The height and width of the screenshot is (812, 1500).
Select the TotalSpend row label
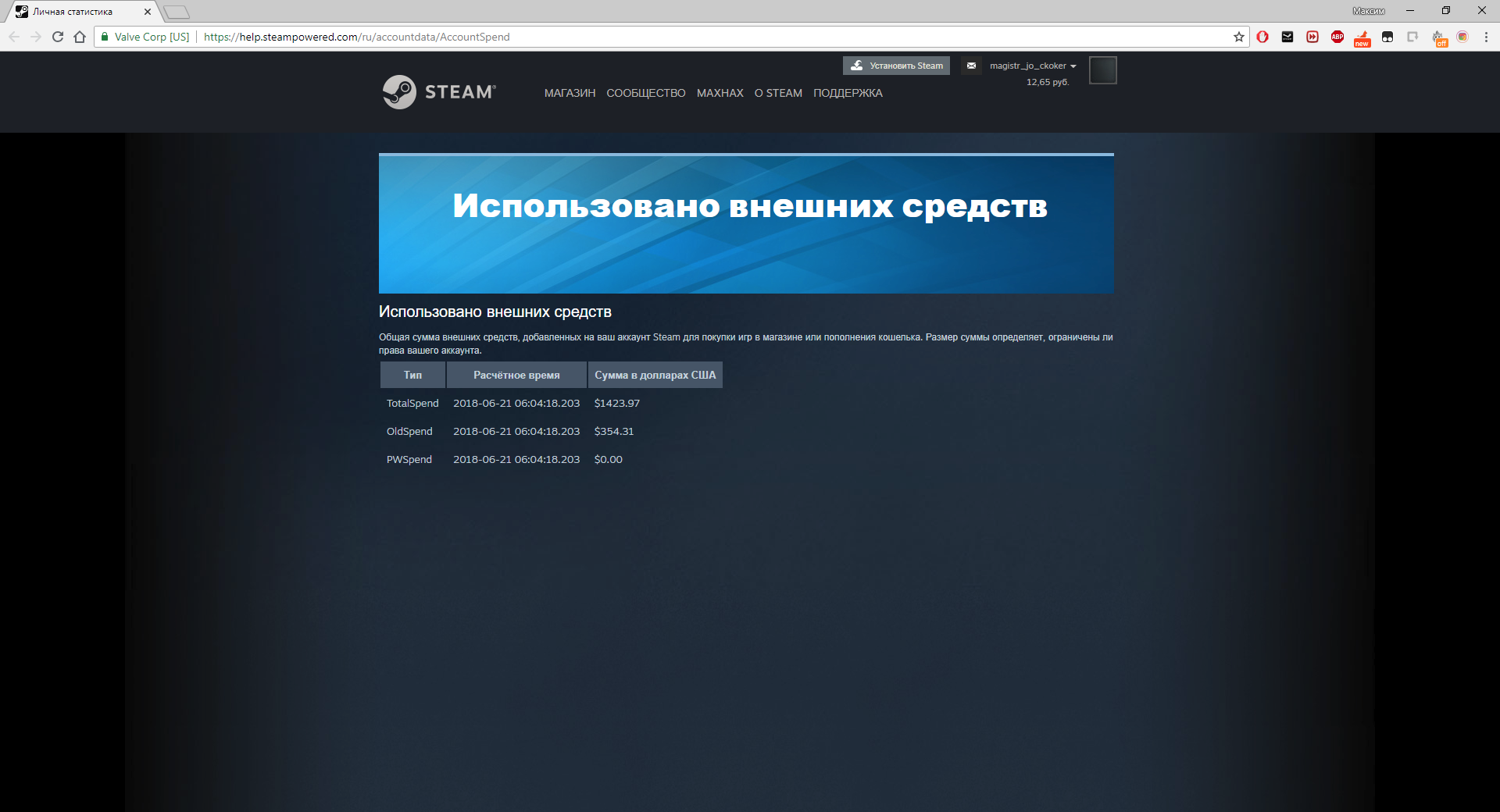pos(412,403)
